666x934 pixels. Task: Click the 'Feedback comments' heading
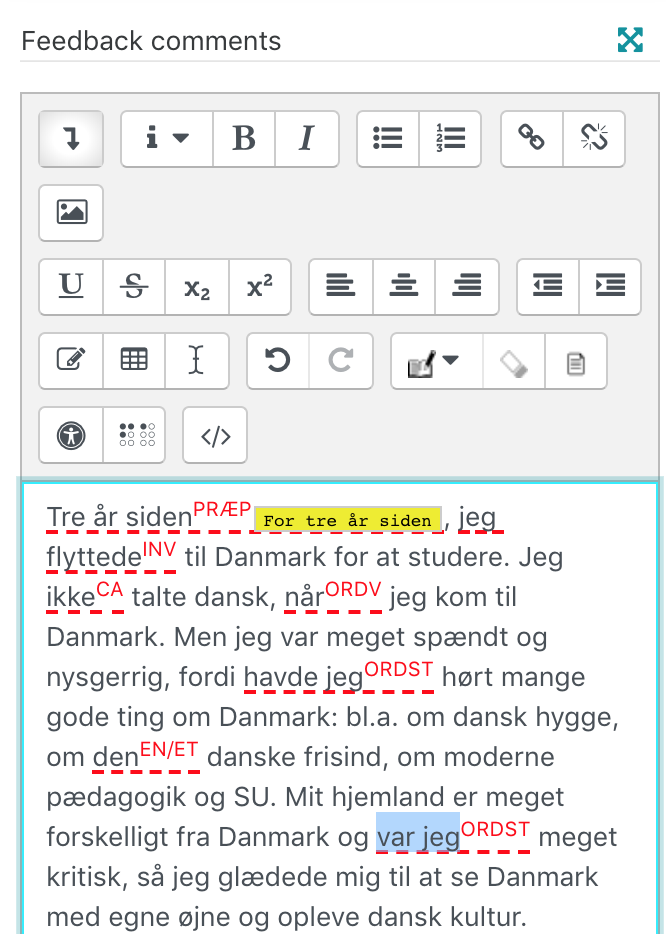click(x=151, y=41)
